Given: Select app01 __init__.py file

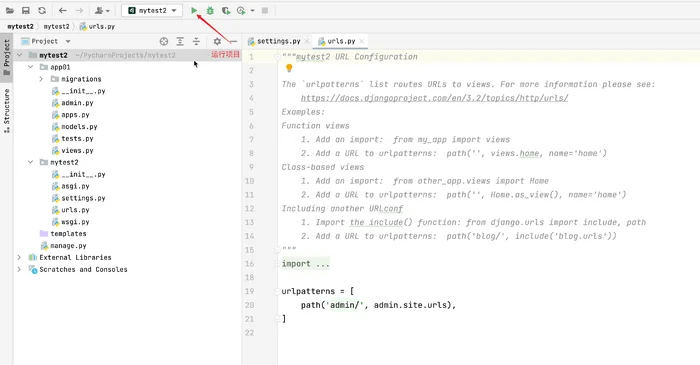Looking at the screenshot, I should (79, 91).
